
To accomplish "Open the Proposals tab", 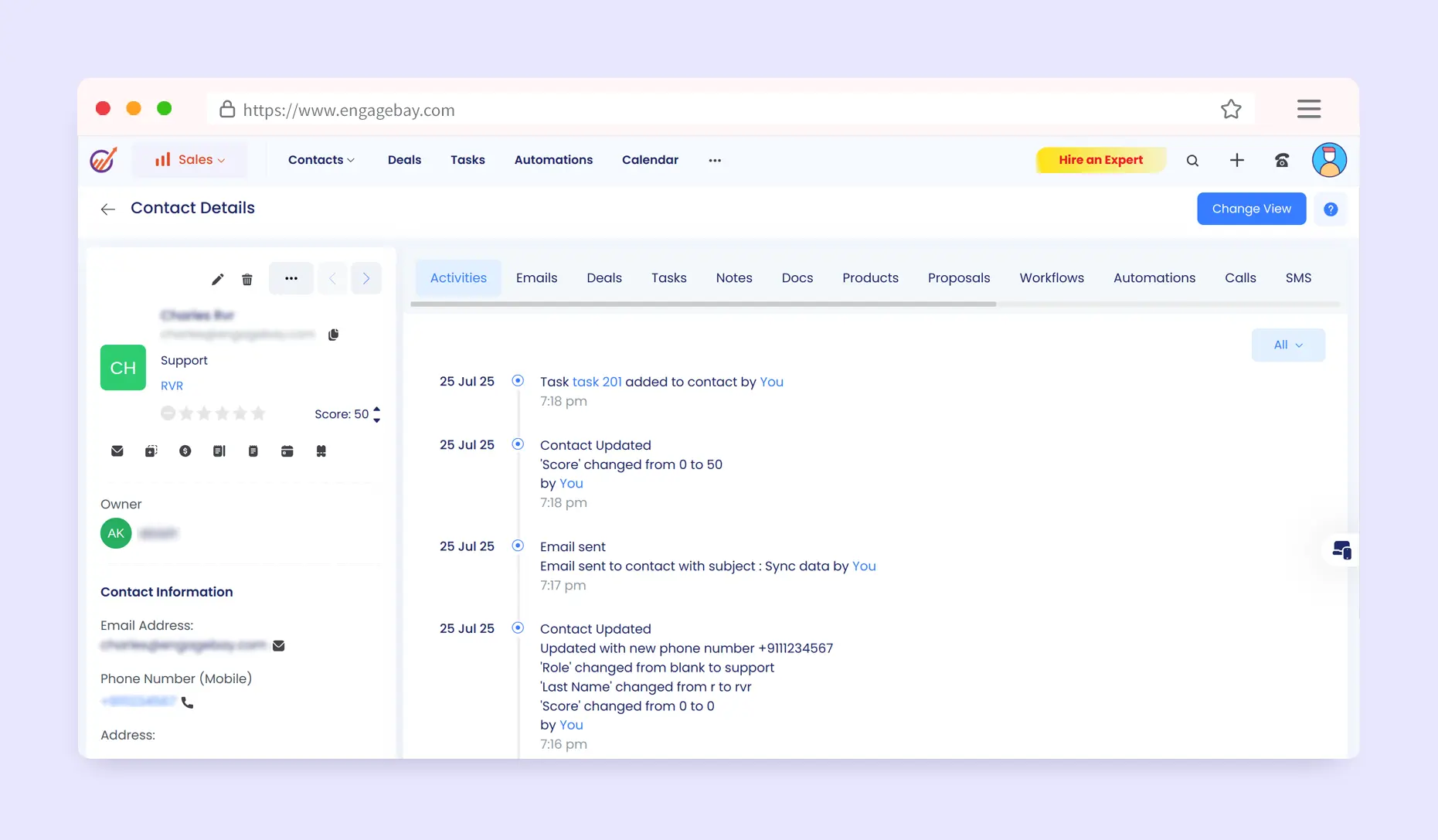I will (x=958, y=278).
